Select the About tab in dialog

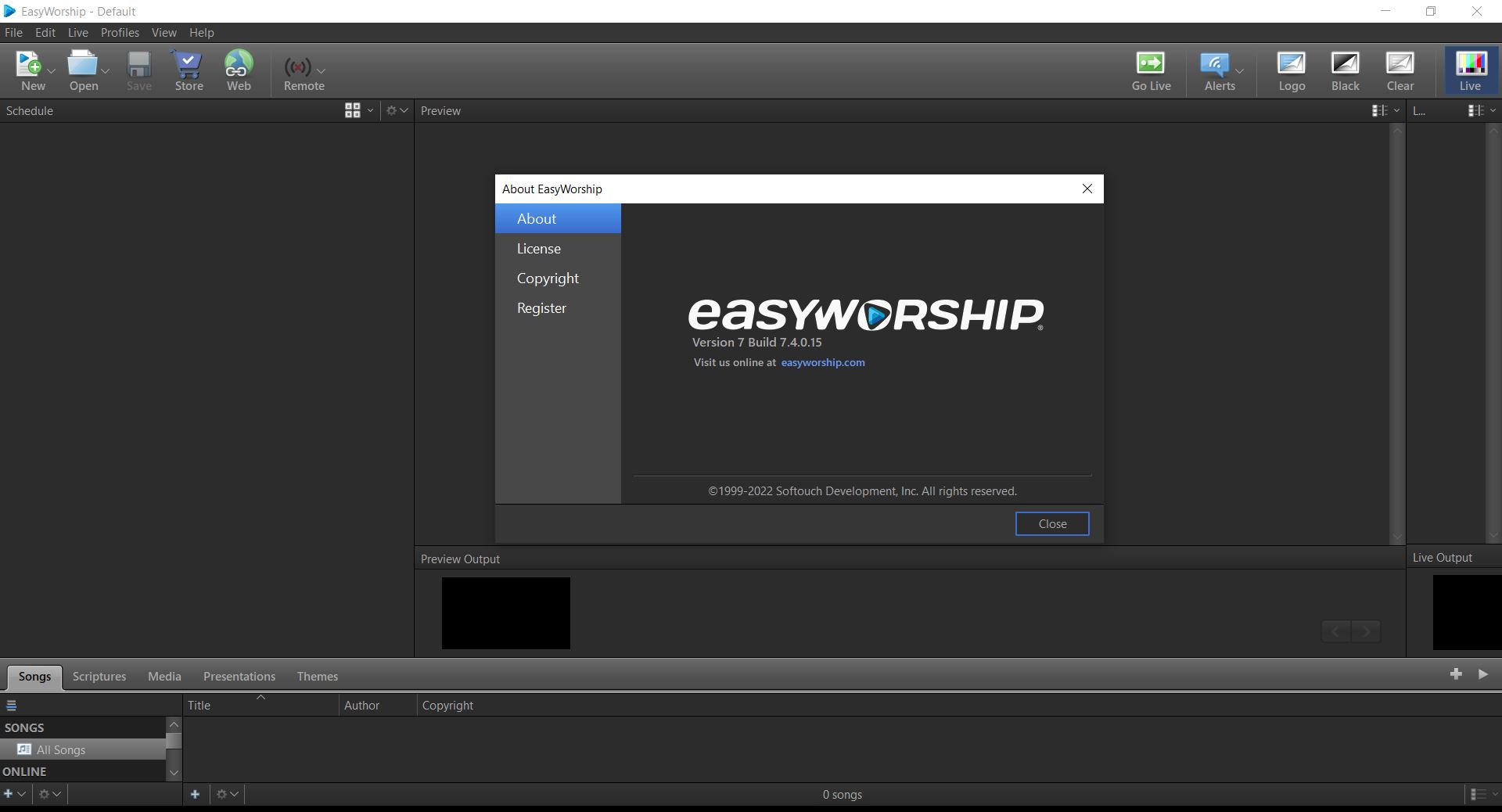558,219
